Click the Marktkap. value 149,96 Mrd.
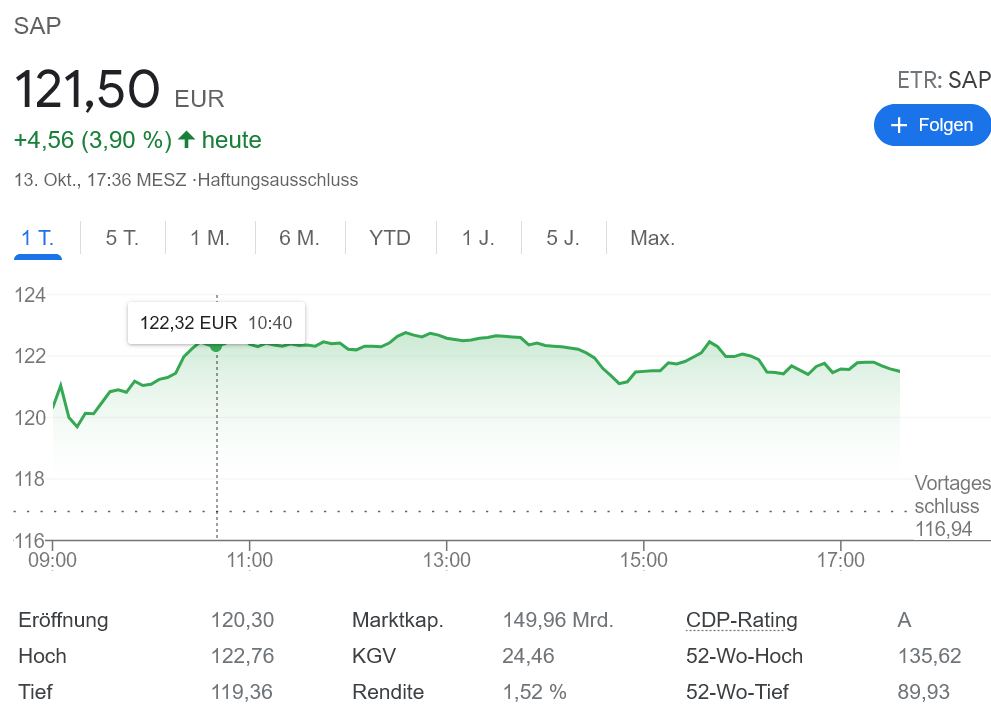This screenshot has width=991, height=722. tap(557, 620)
